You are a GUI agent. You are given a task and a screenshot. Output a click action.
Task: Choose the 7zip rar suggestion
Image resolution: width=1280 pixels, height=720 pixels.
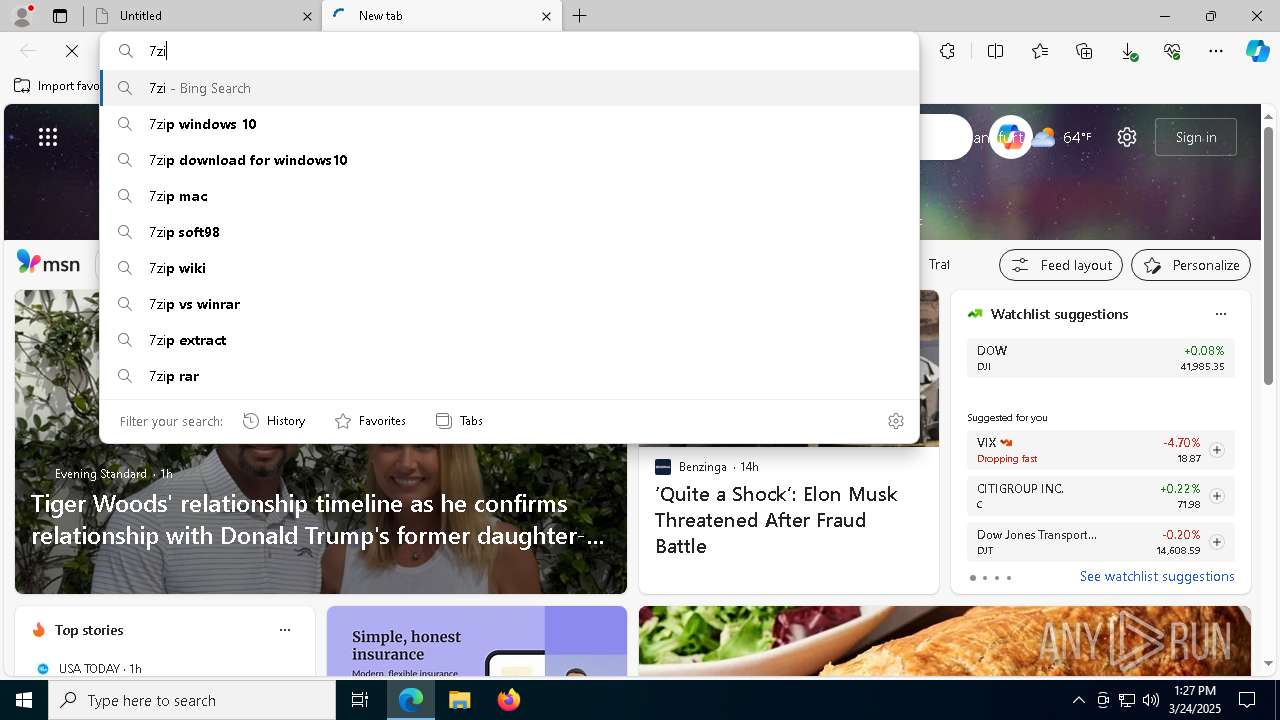[509, 376]
